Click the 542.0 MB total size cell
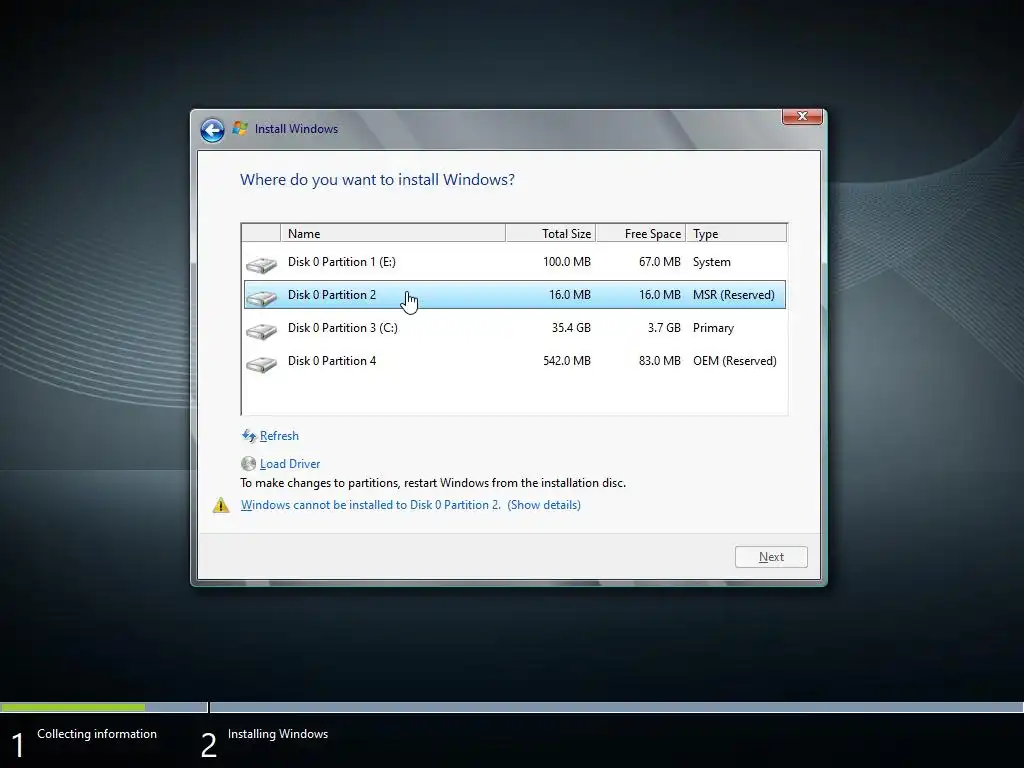This screenshot has width=1024, height=768. (567, 360)
